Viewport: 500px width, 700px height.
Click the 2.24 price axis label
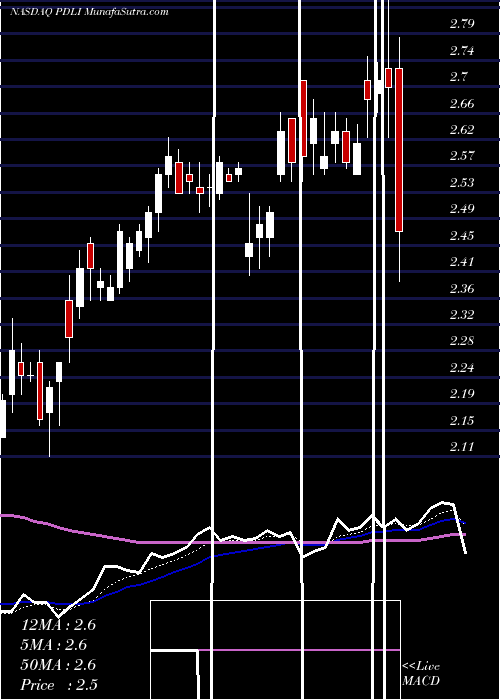[x=462, y=367]
